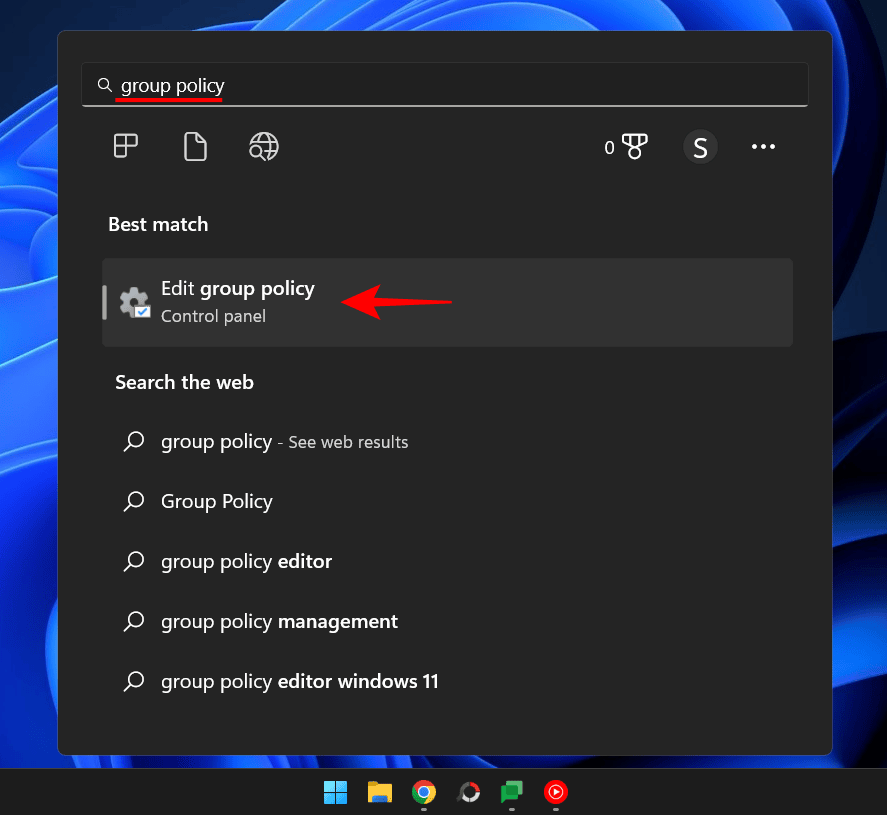This screenshot has height=815, width=887.
Task: Click the Edit group policy gear icon
Action: 134,302
